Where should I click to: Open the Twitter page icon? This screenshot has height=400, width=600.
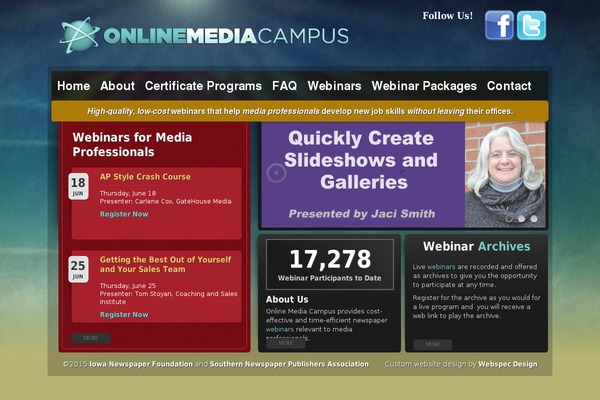tap(531, 25)
